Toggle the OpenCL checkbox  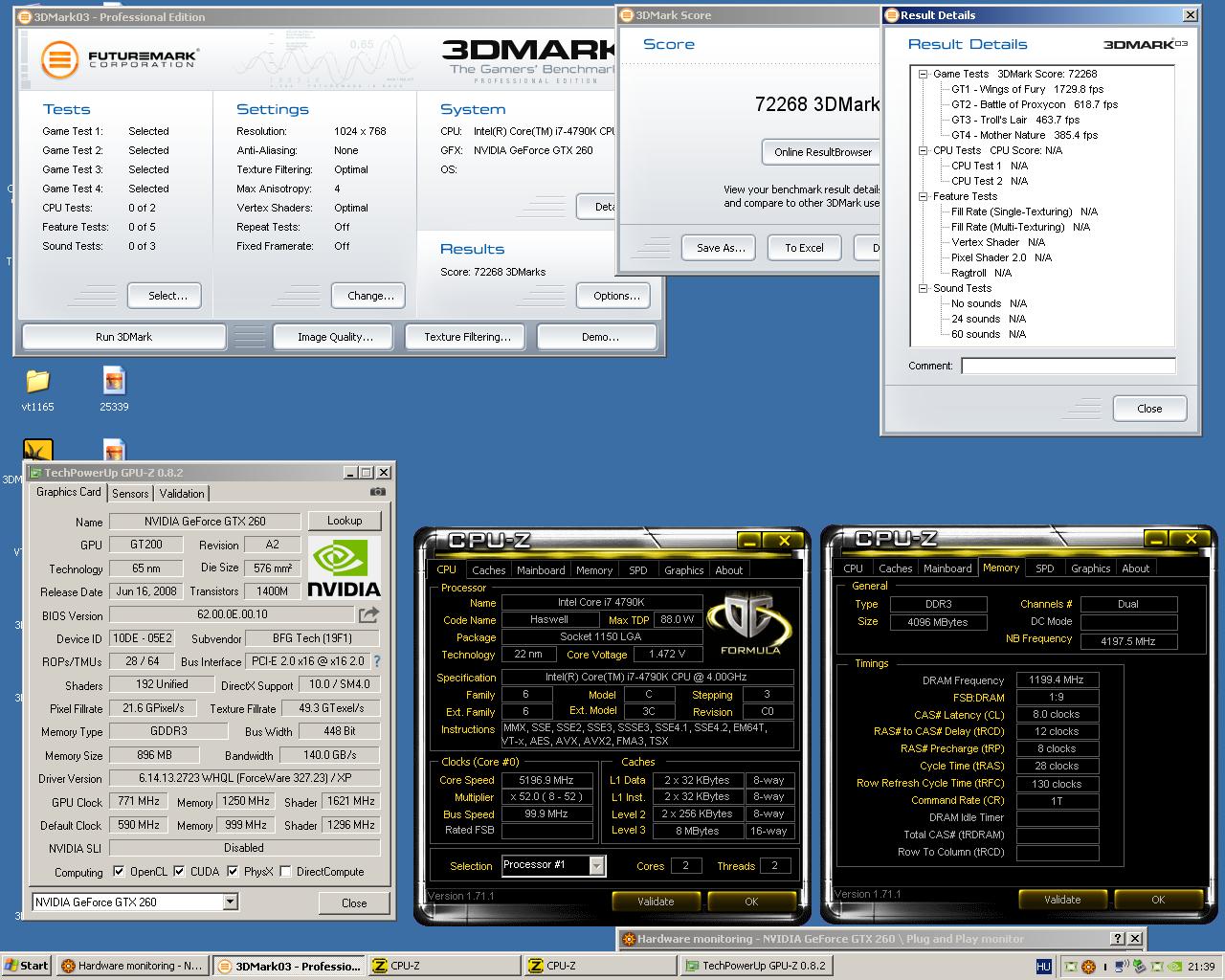click(119, 871)
